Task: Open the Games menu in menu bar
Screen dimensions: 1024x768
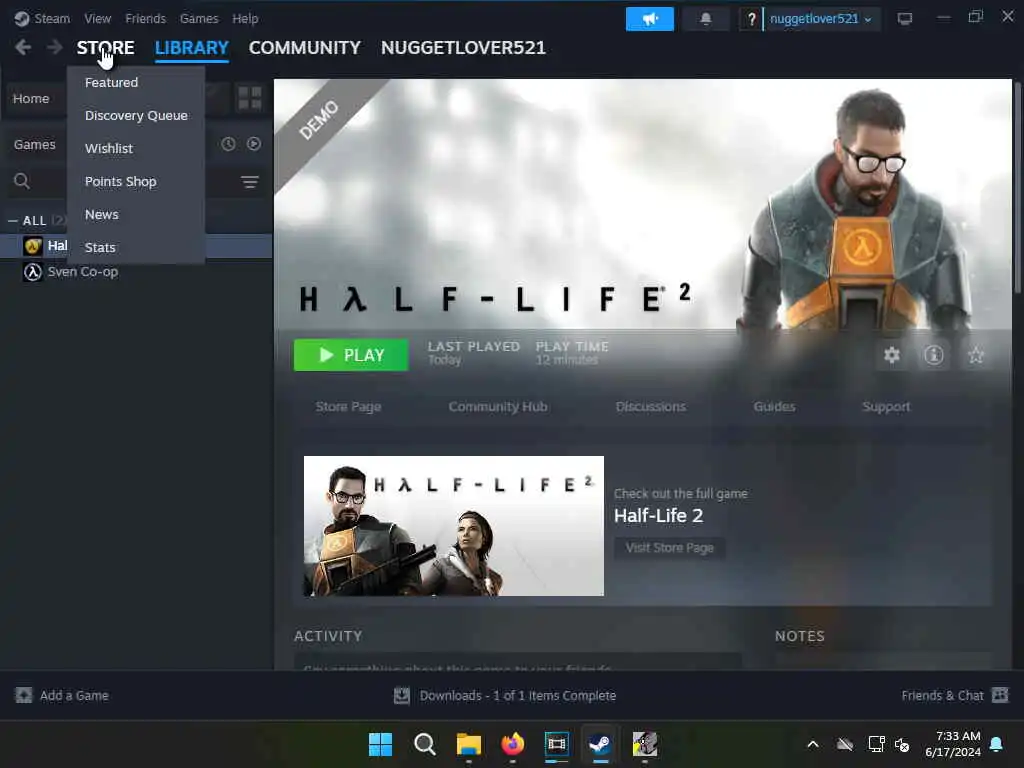Action: pos(199,18)
